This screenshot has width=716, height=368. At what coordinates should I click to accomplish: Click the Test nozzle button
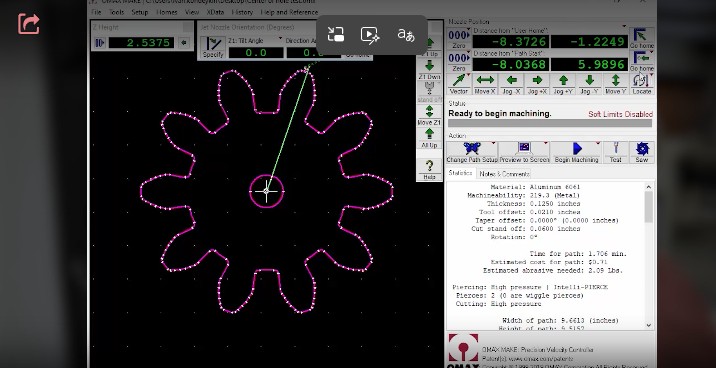tap(616, 152)
